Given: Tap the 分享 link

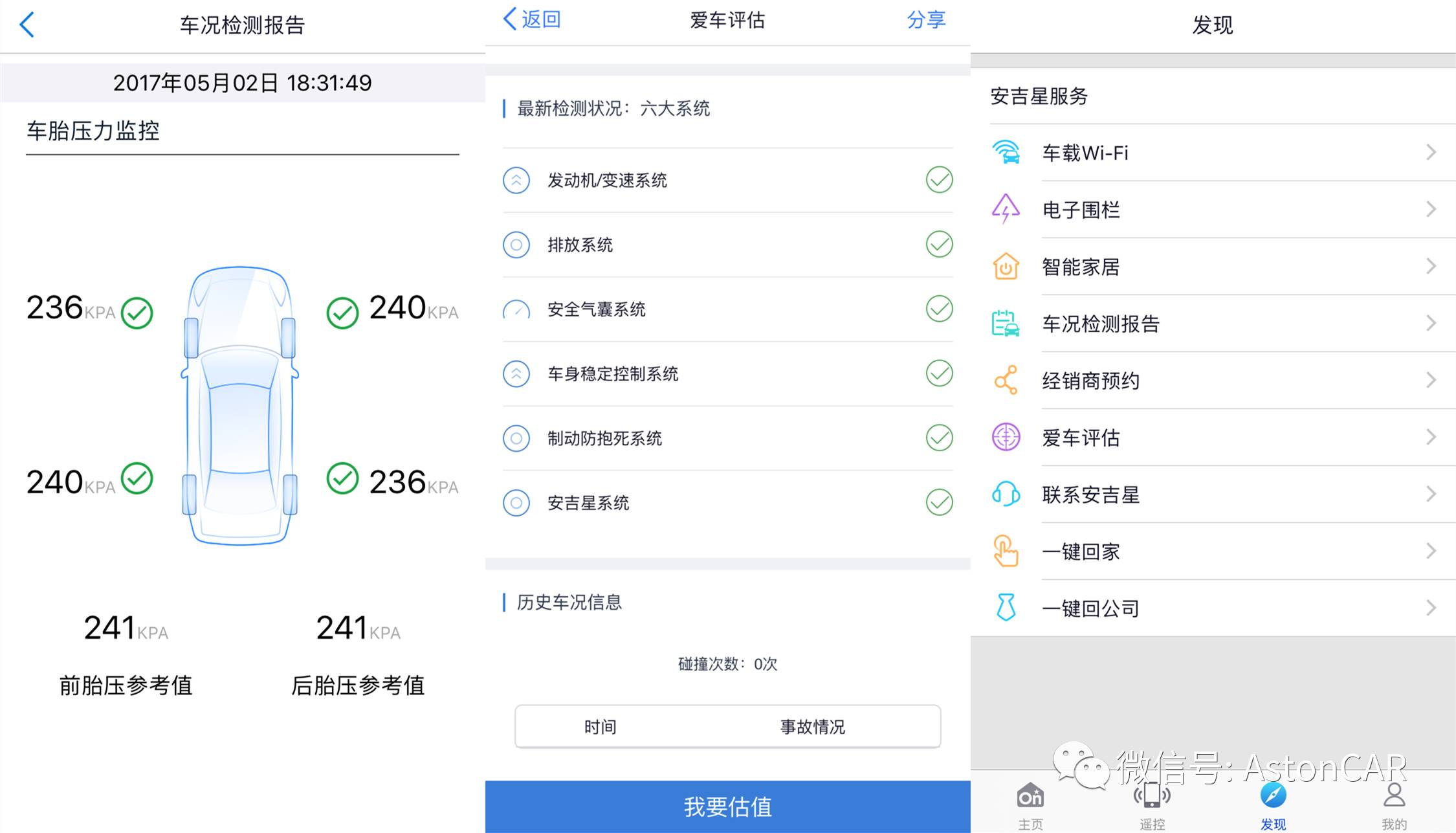Looking at the screenshot, I should 926,19.
